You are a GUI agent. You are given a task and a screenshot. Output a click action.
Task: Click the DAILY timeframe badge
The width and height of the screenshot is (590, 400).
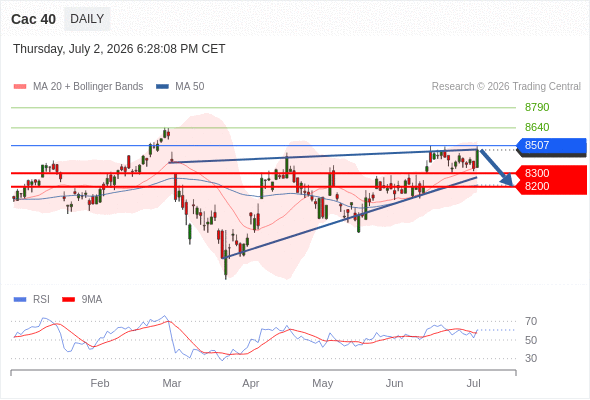[x=87, y=19]
